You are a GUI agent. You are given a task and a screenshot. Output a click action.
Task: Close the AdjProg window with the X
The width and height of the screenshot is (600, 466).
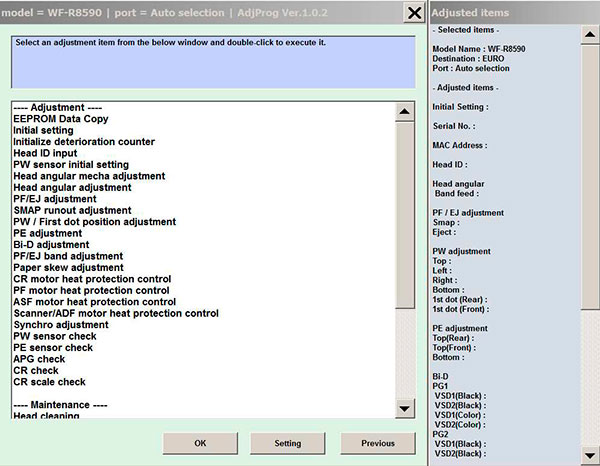point(414,13)
